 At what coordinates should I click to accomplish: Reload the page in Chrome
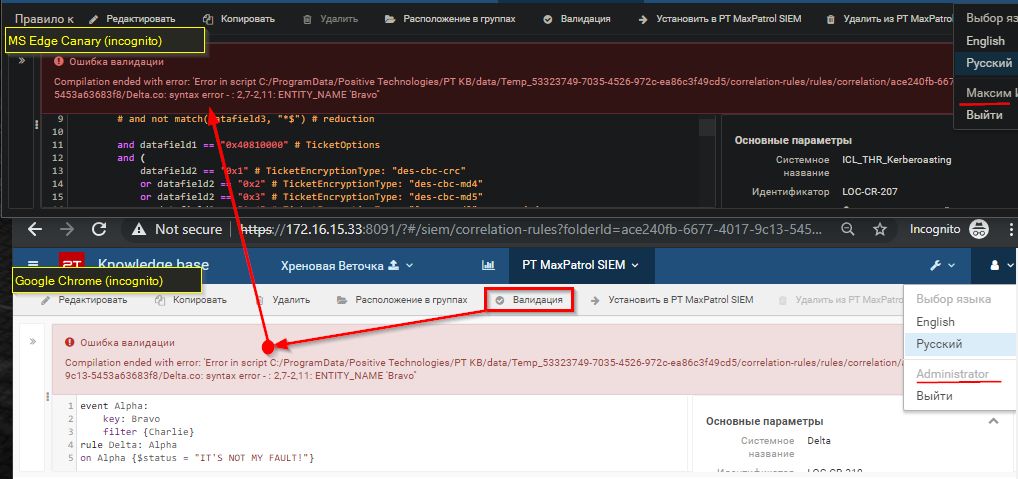click(99, 229)
